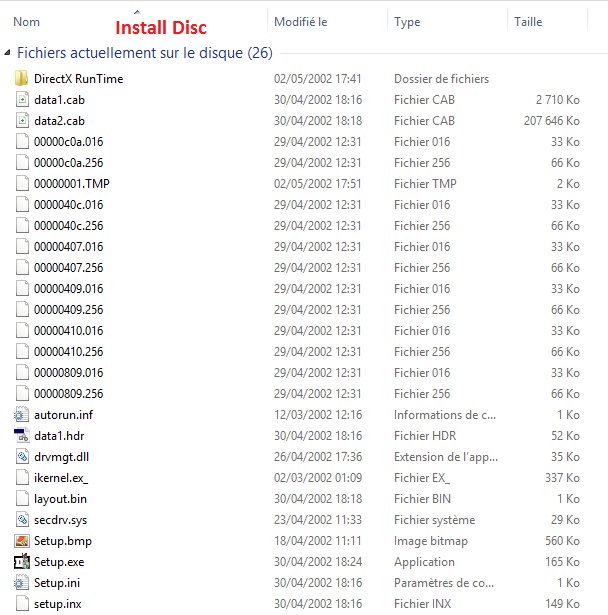Click the 560 Ko size value
Viewport: 608px width, 615px height.
pos(562,541)
